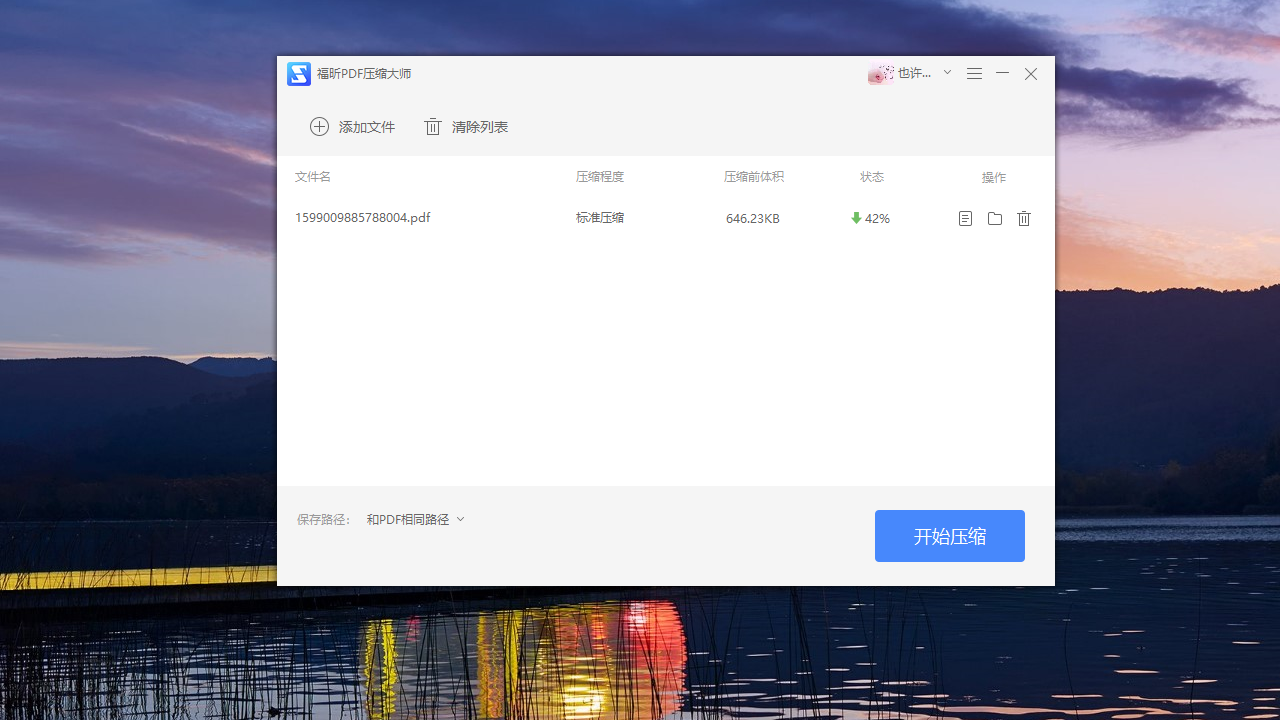Delete 1599009885788004.pdf using the row trash icon

pyautogui.click(x=1023, y=218)
